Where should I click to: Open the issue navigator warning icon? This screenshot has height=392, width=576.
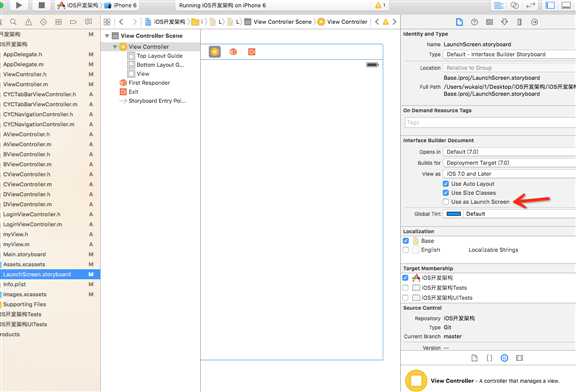(28, 22)
